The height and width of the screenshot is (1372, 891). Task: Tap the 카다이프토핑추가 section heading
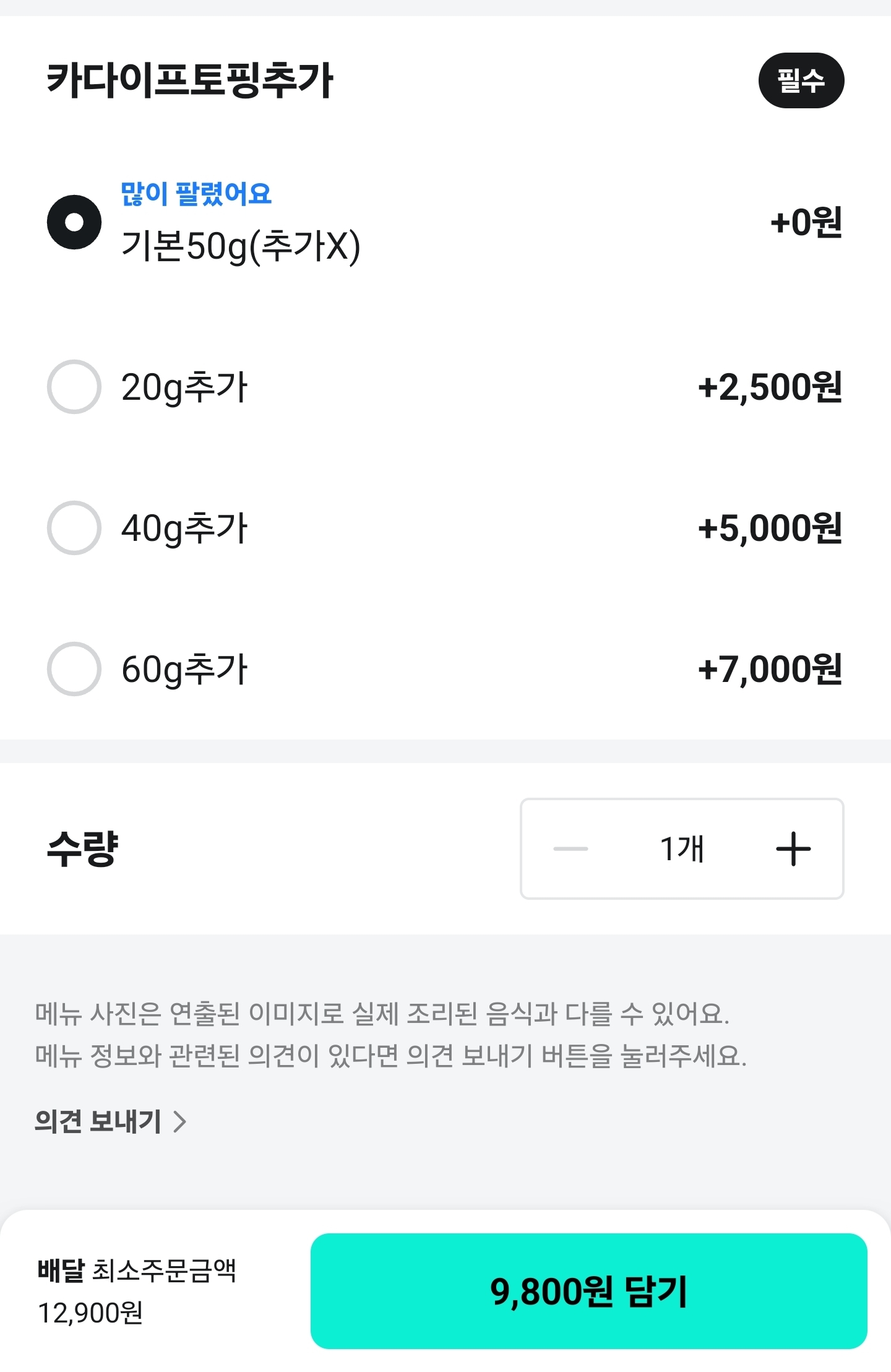190,80
